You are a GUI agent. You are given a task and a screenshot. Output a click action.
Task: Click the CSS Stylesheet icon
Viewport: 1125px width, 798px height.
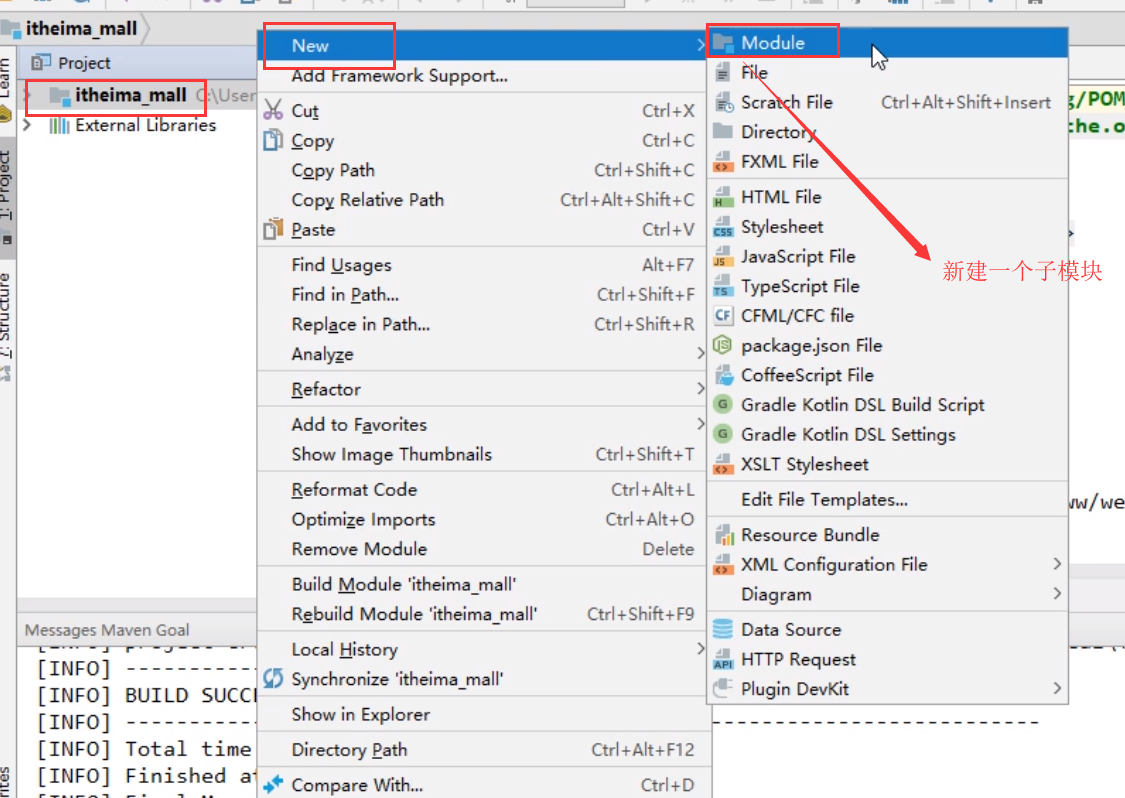(722, 227)
